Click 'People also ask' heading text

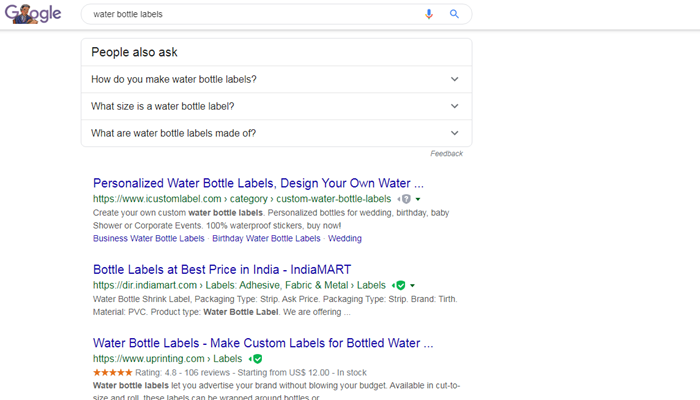click(x=134, y=52)
